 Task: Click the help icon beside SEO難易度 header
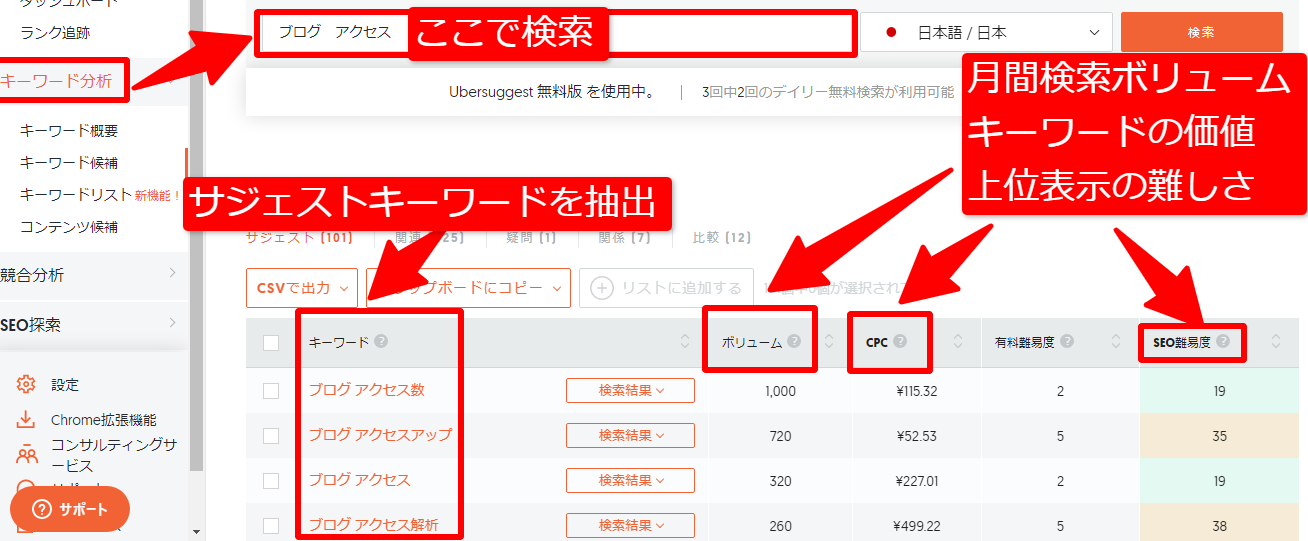(x=1223, y=341)
